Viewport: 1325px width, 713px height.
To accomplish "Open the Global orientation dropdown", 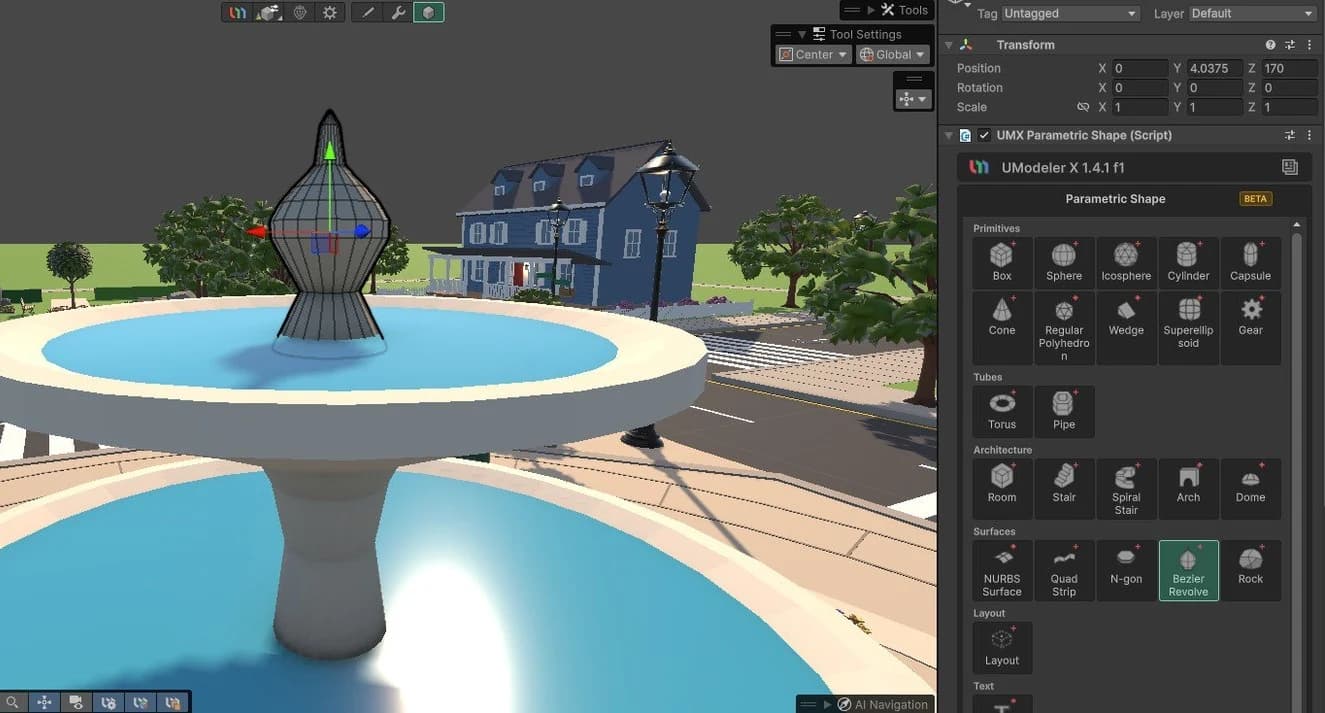I will [892, 55].
